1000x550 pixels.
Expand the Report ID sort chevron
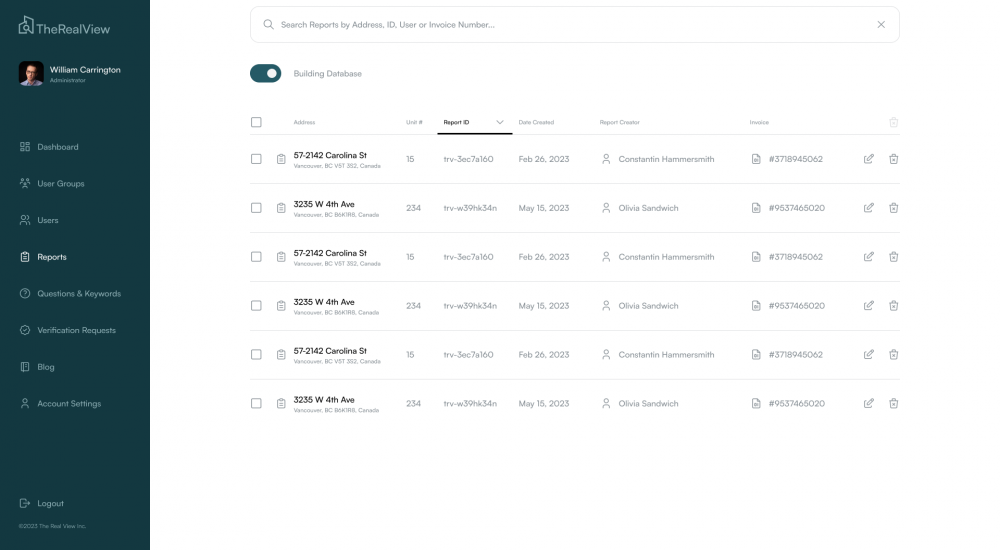coord(500,122)
